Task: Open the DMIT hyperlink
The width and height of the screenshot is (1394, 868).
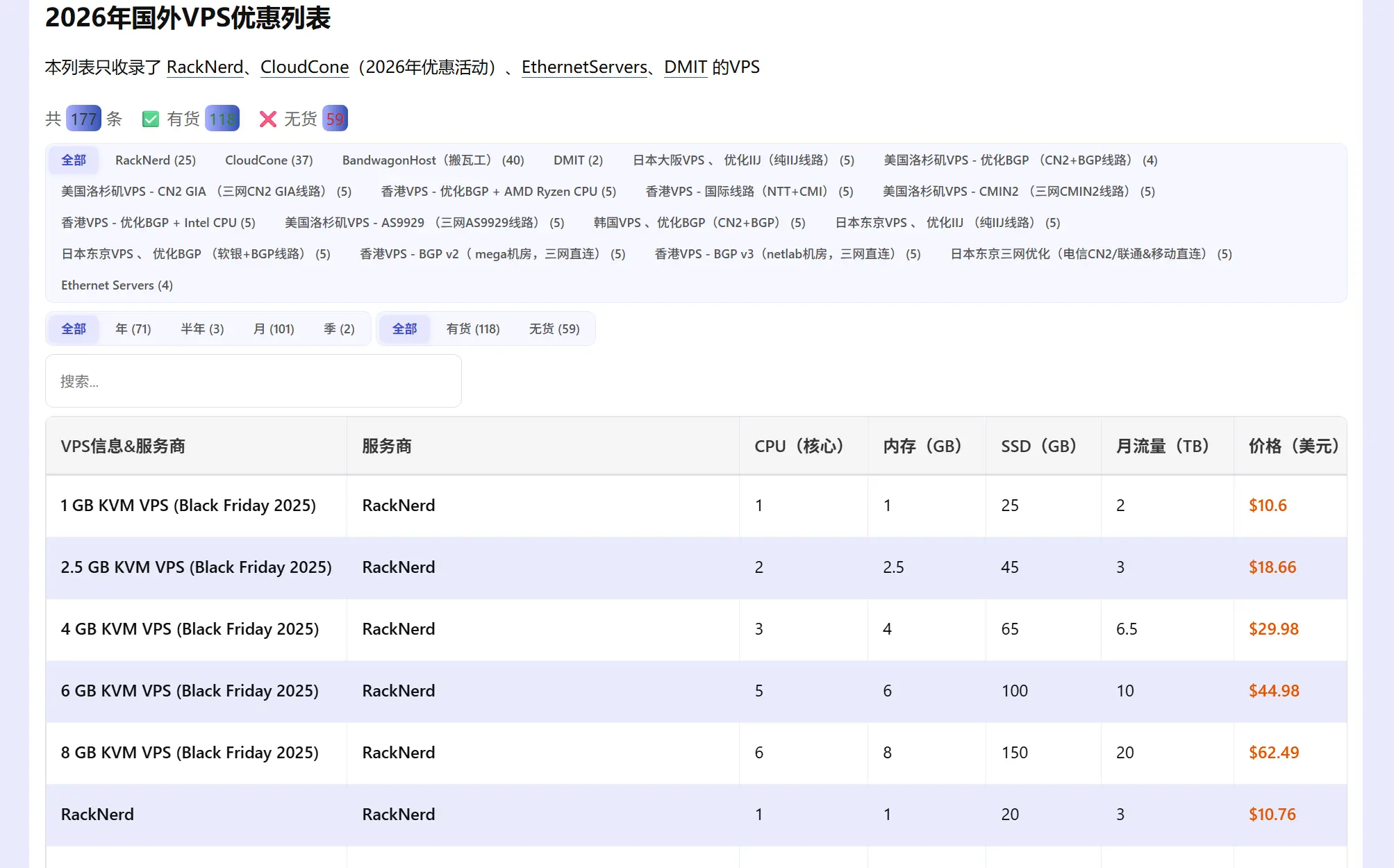Action: [x=685, y=67]
